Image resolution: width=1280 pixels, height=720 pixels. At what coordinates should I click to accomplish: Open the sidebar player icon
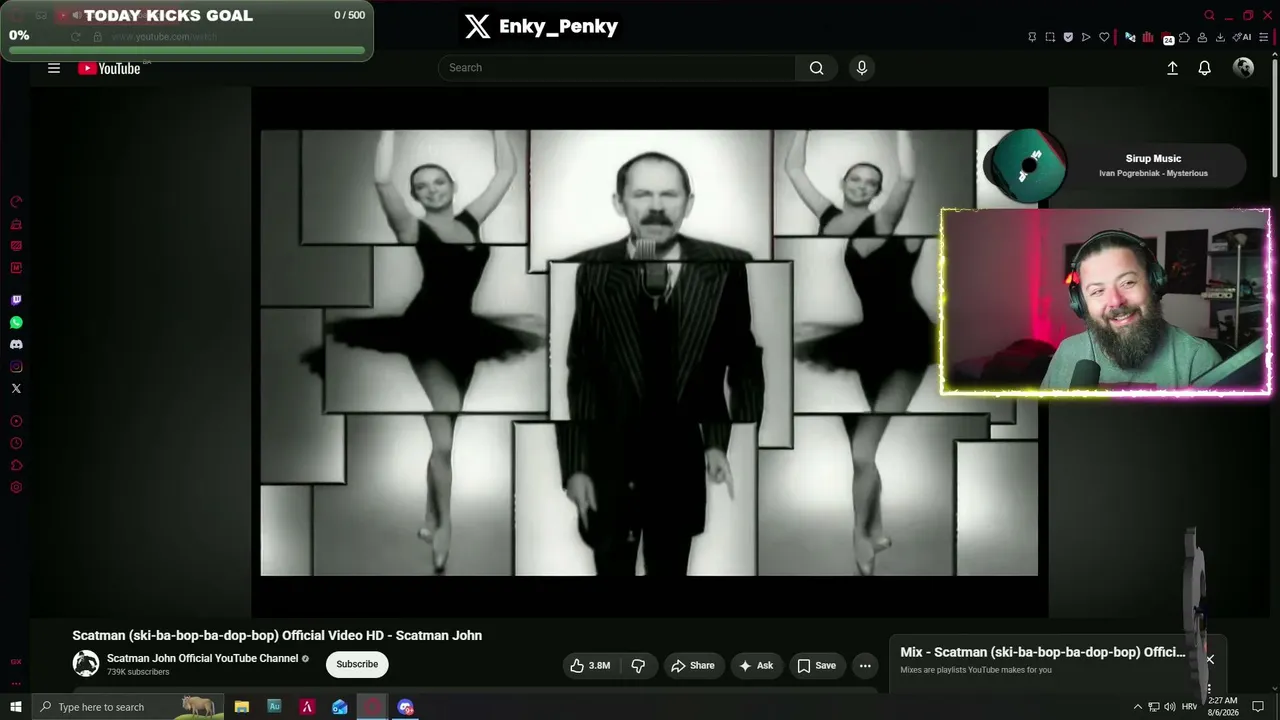click(16, 421)
